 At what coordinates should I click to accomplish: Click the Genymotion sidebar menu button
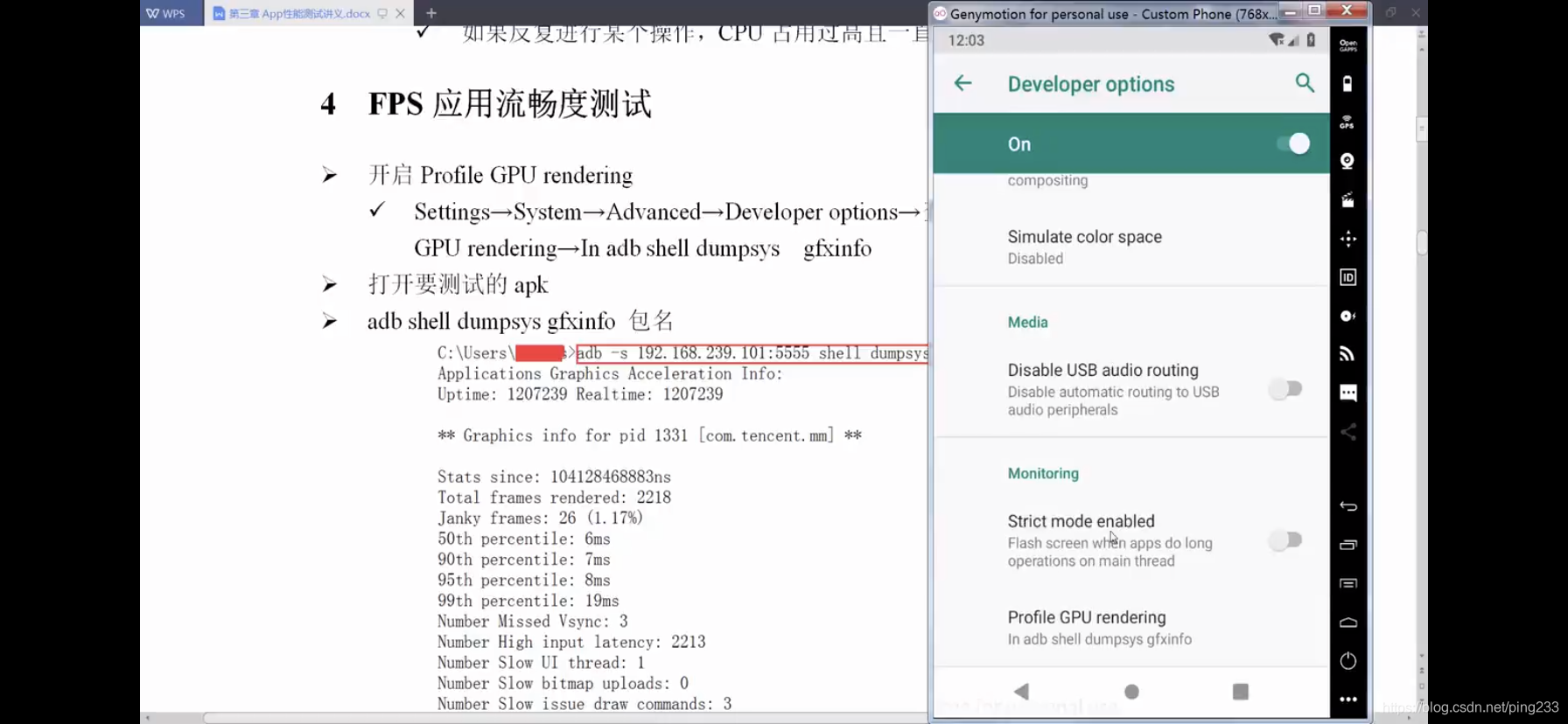[x=1347, y=583]
